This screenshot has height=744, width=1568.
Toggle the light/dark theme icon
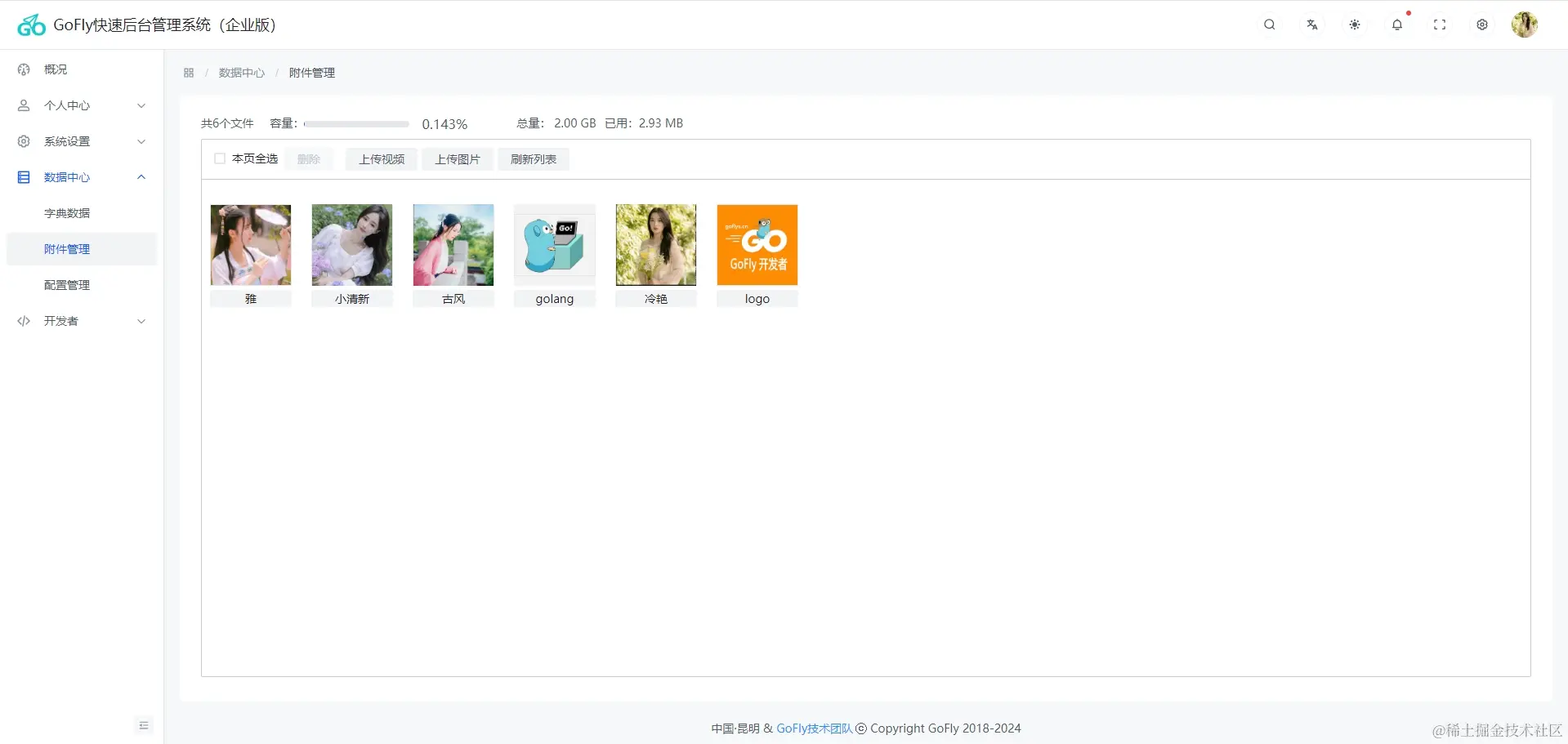tap(1354, 25)
